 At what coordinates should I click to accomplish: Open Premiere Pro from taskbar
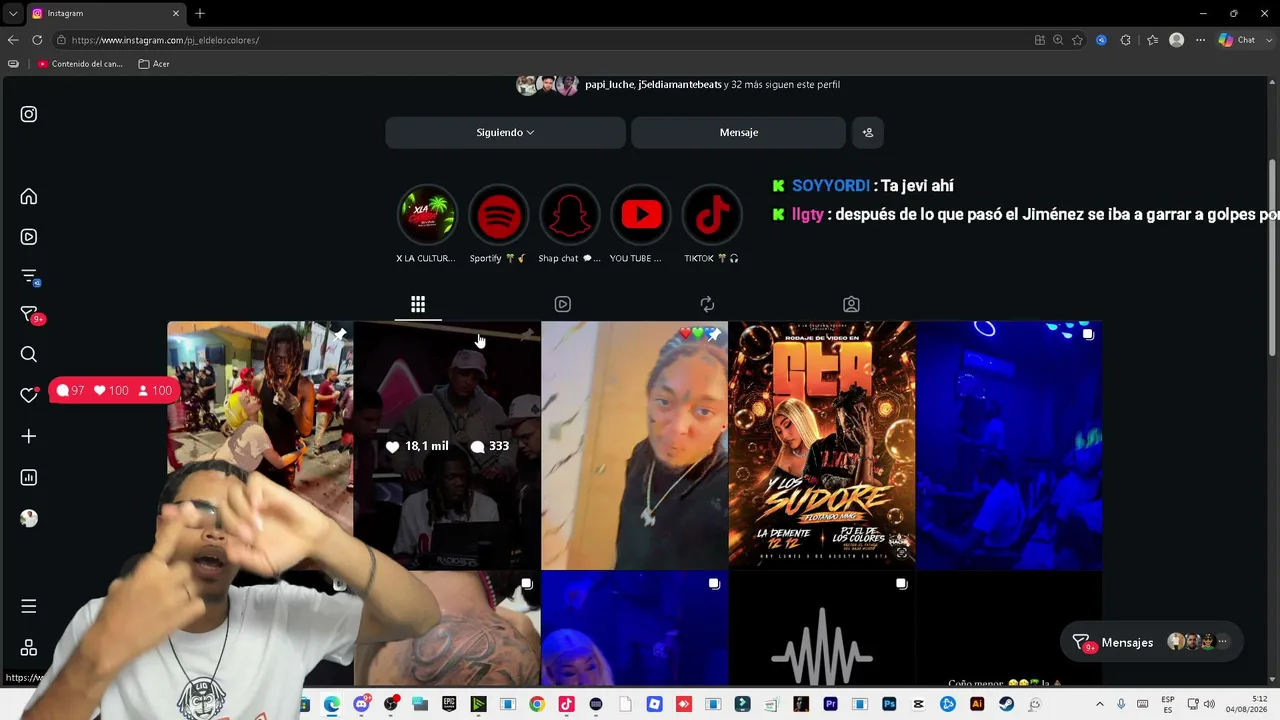(830, 704)
